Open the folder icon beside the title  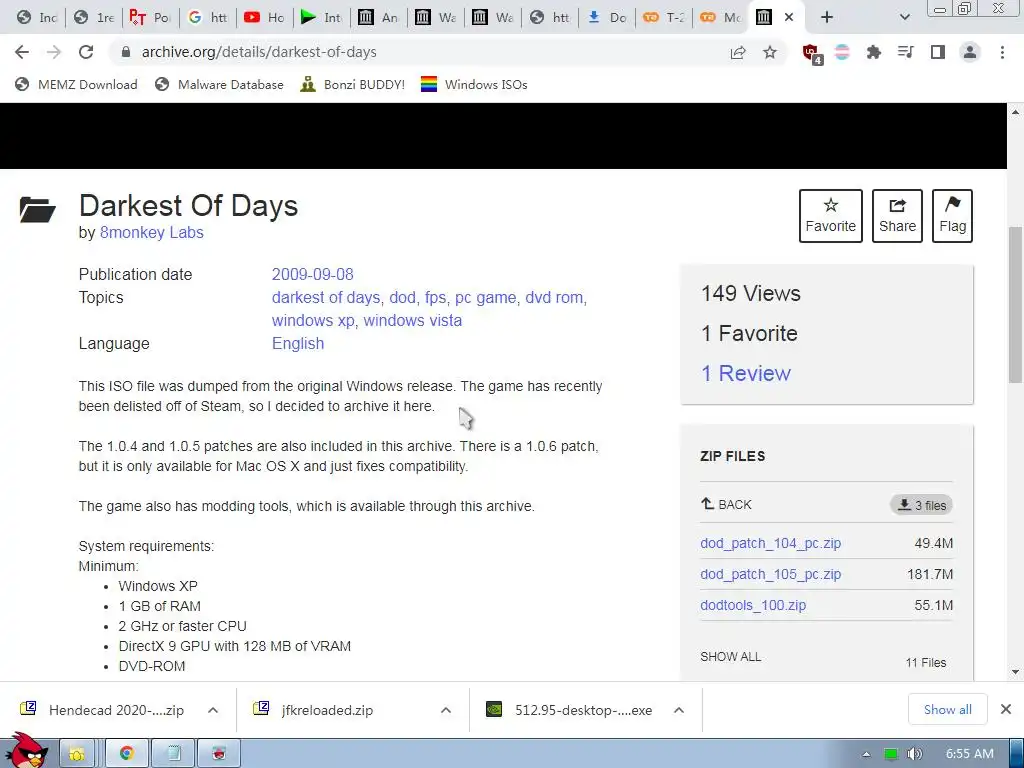coord(37,210)
